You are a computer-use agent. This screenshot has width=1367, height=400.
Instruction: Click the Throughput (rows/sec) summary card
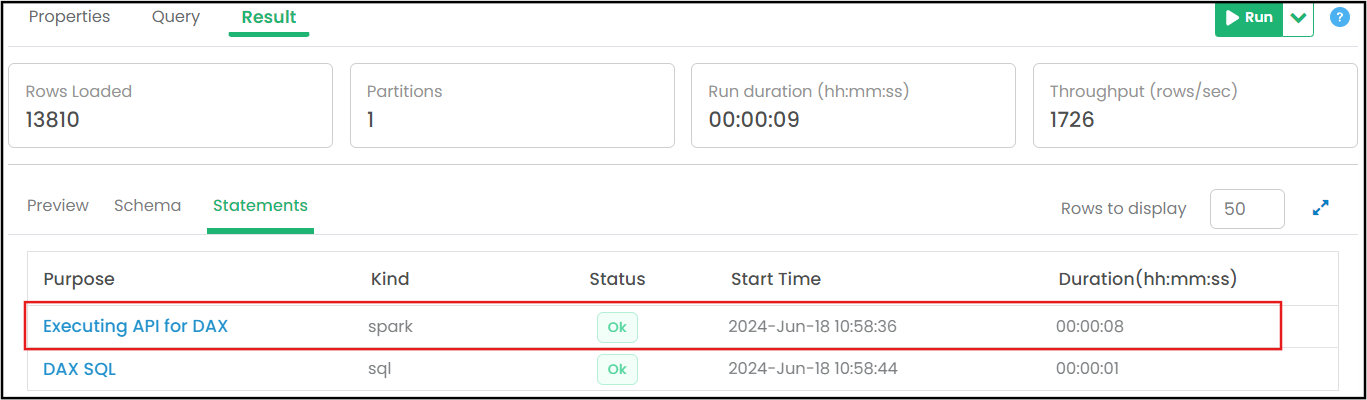pyautogui.click(x=1195, y=106)
